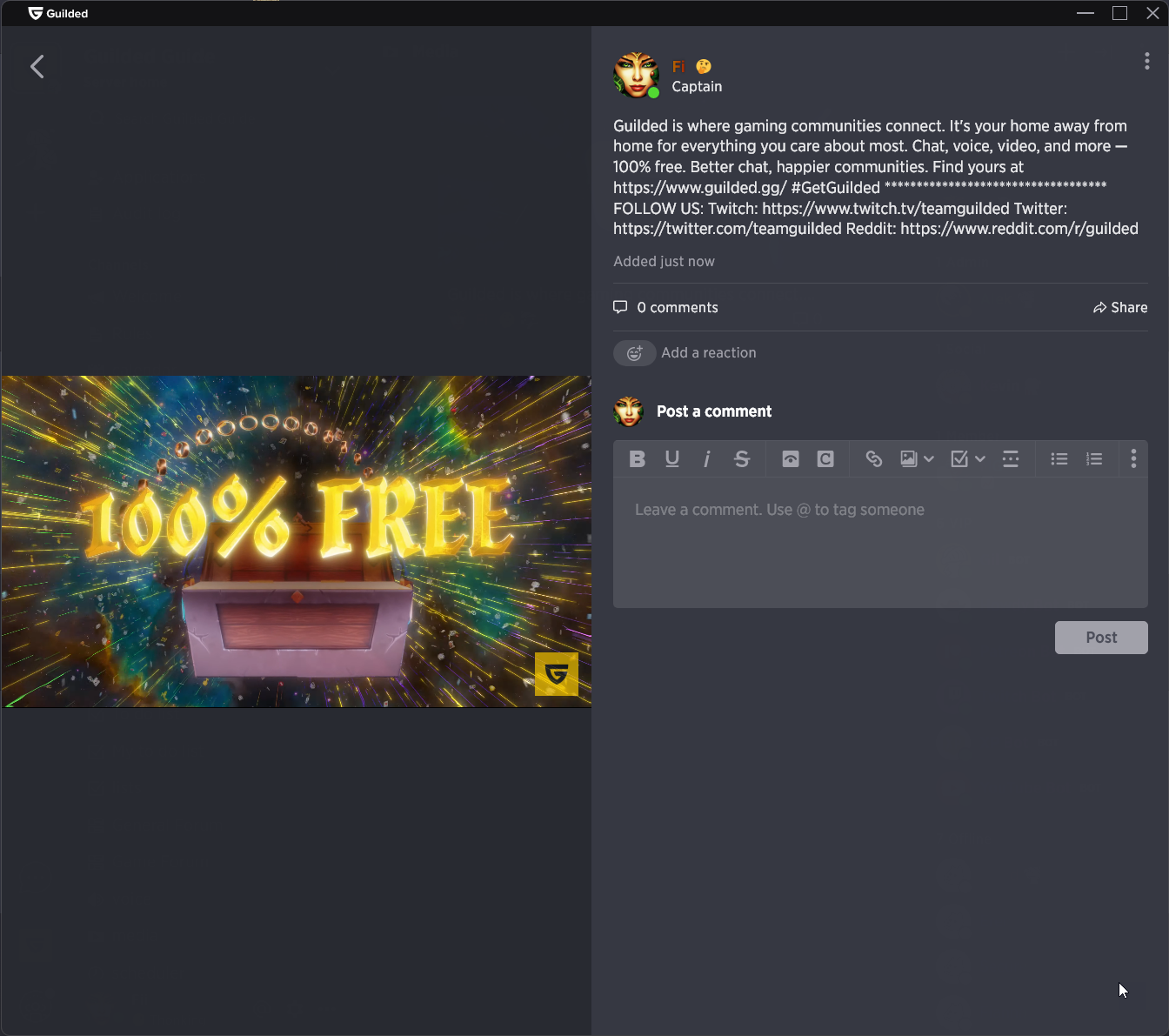Screen dimensions: 1169x1036
Task: Open Fi's profile avatar
Action: [x=637, y=75]
